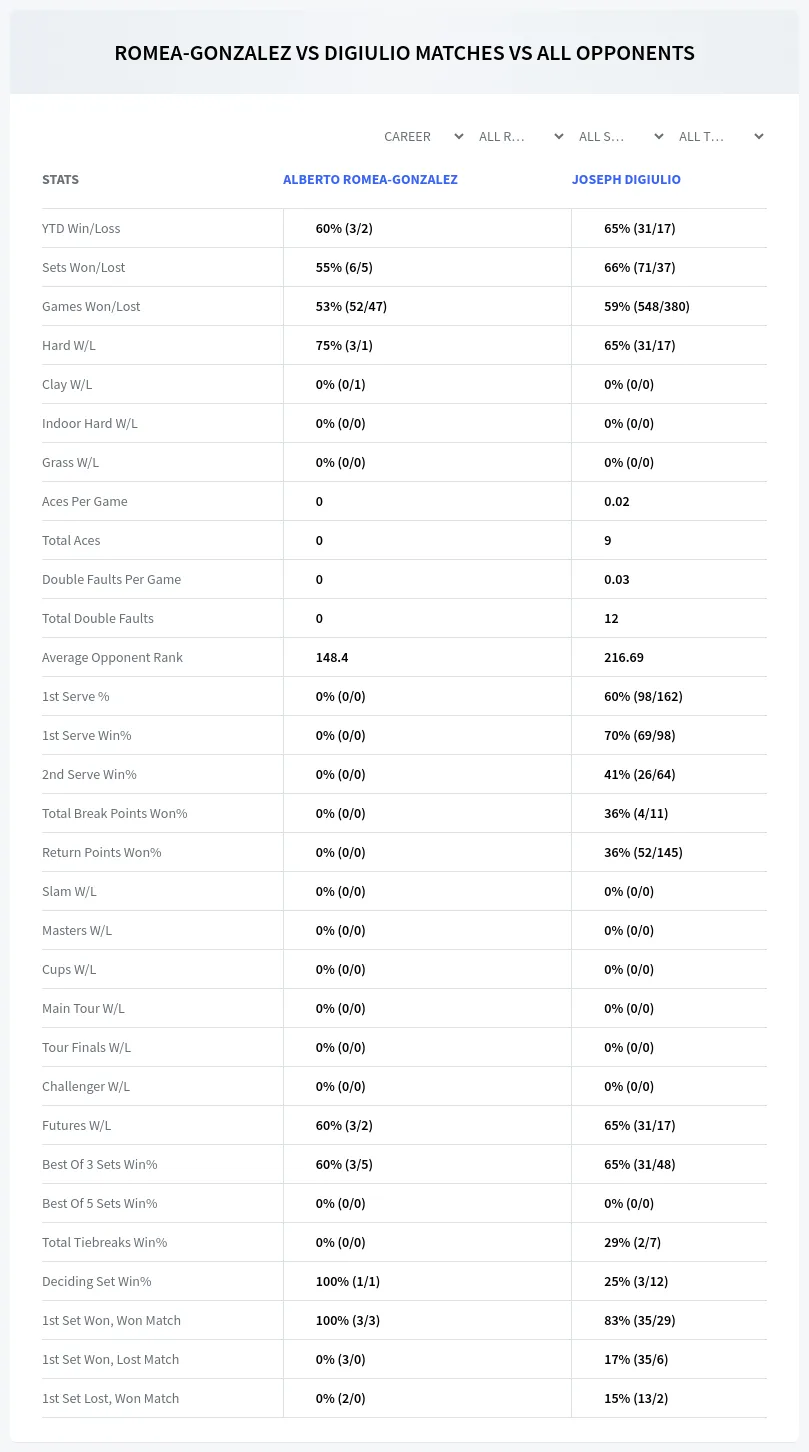This screenshot has width=809, height=1452.
Task: Click the page title heading text
Action: tap(404, 53)
